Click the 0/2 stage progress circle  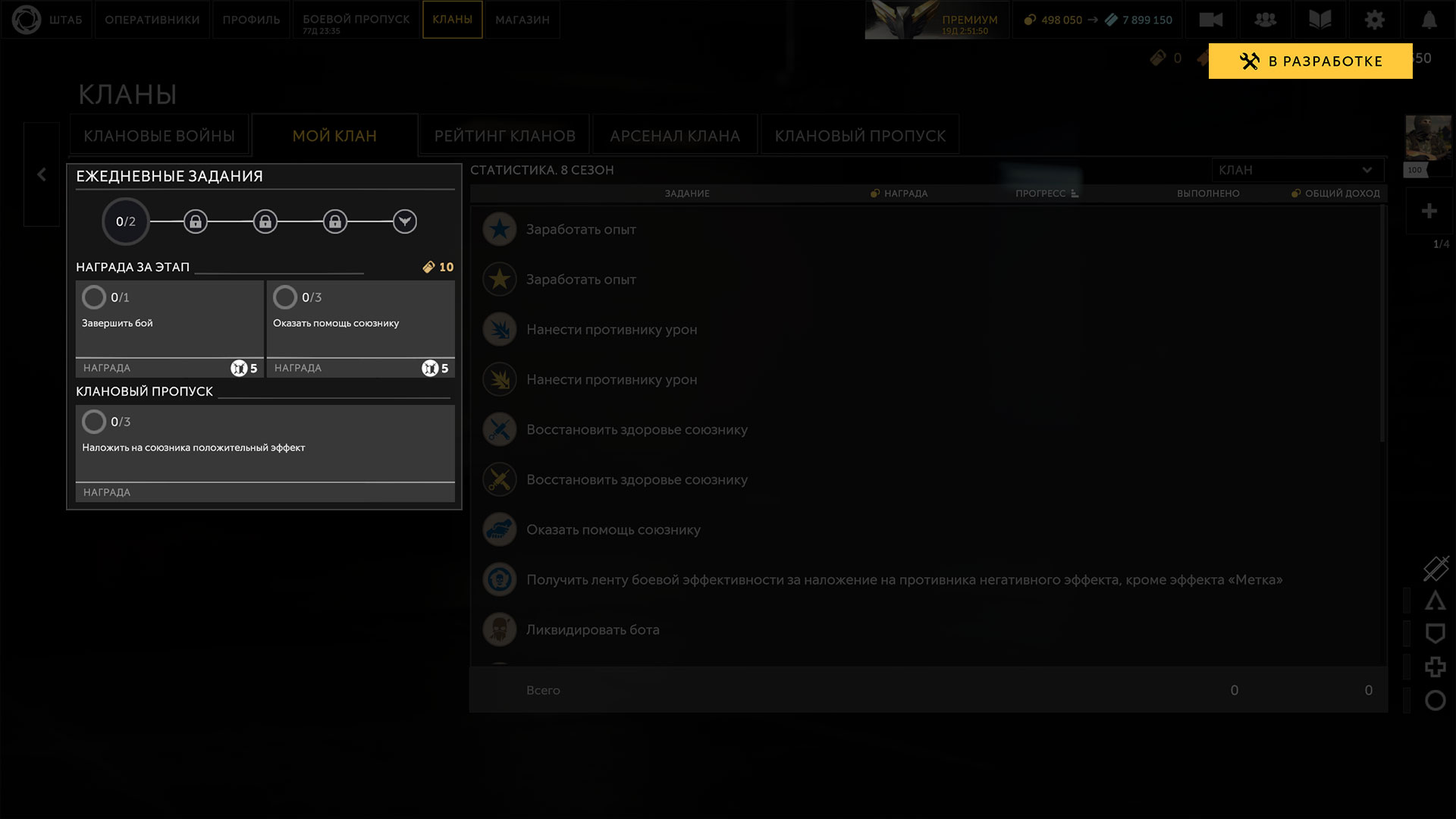coord(126,221)
